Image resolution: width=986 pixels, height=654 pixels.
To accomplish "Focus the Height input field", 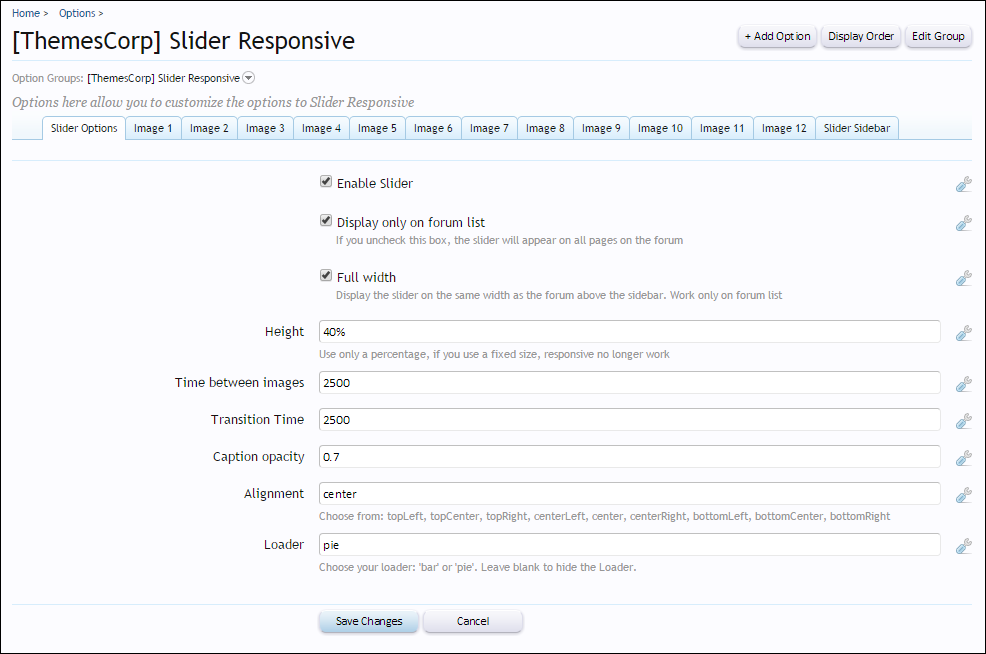I will (629, 331).
